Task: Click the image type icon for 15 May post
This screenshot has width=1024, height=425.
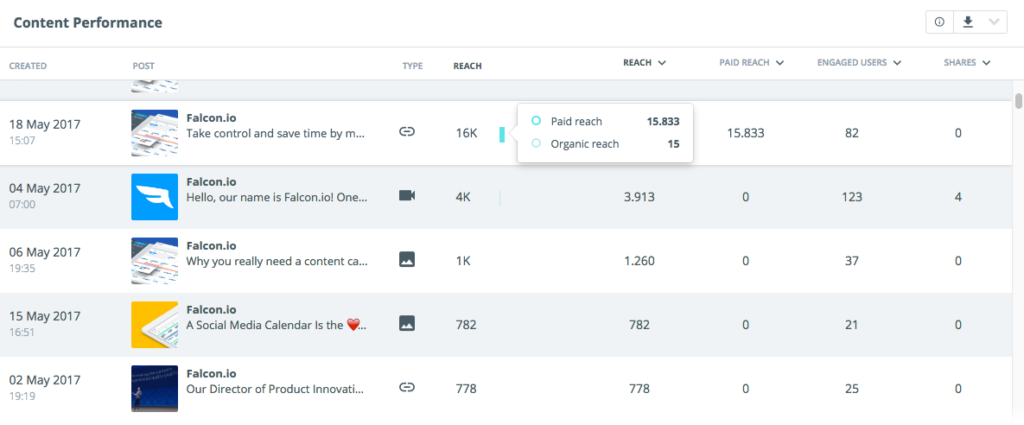Action: [407, 323]
